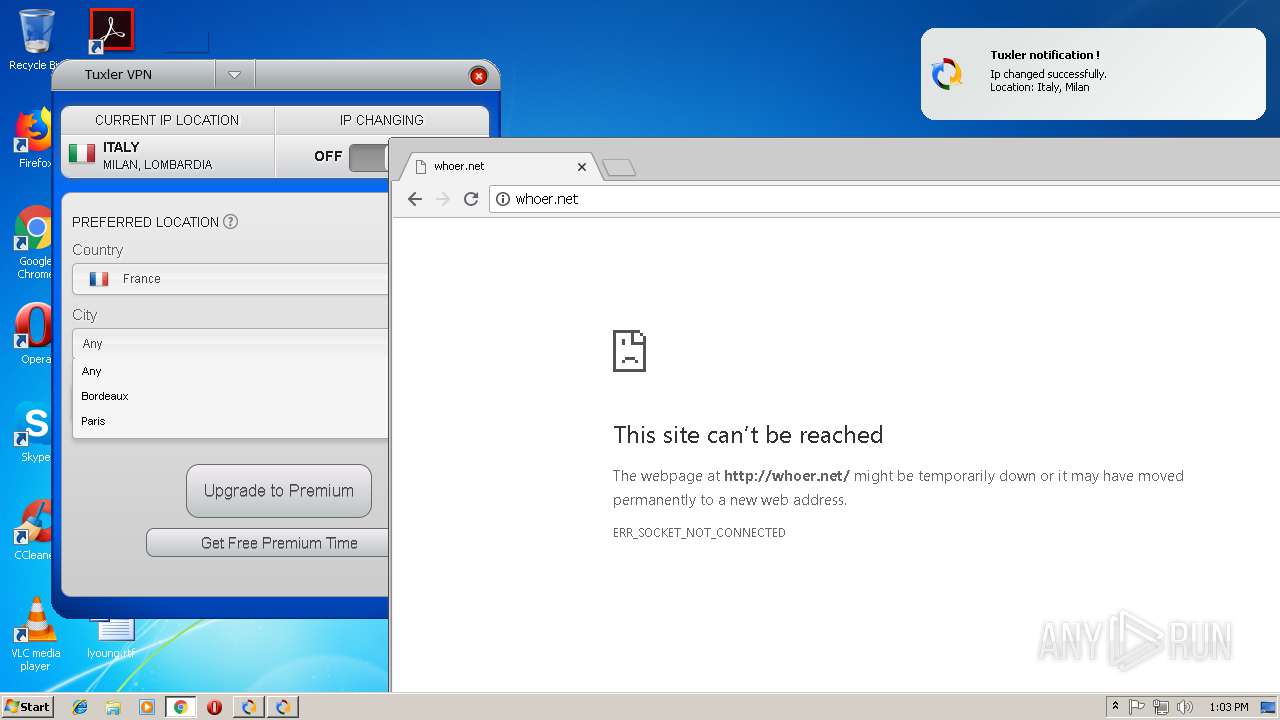
Task: Click the Tuxler notification popup text
Action: click(1049, 71)
